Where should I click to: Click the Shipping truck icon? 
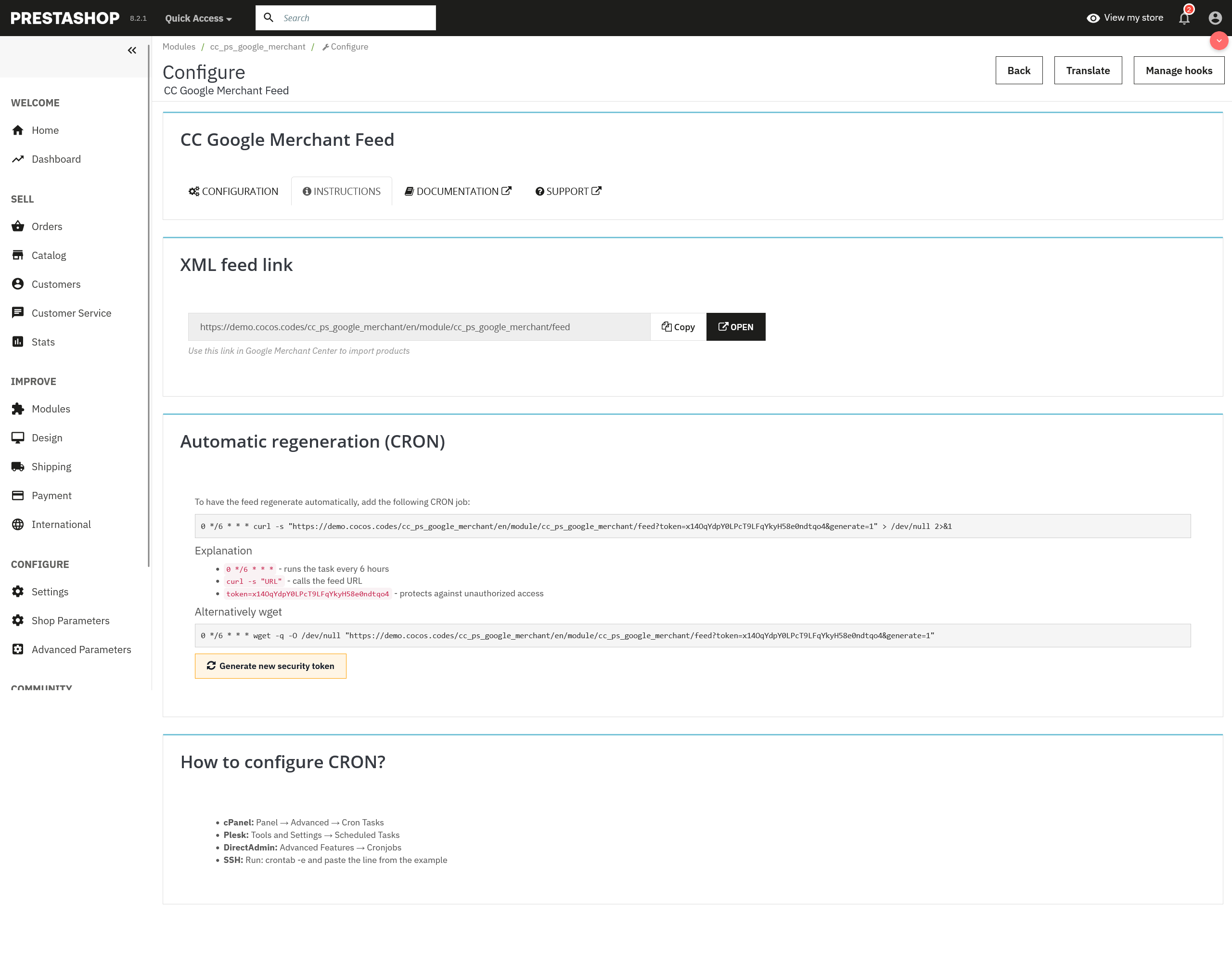[x=18, y=467]
